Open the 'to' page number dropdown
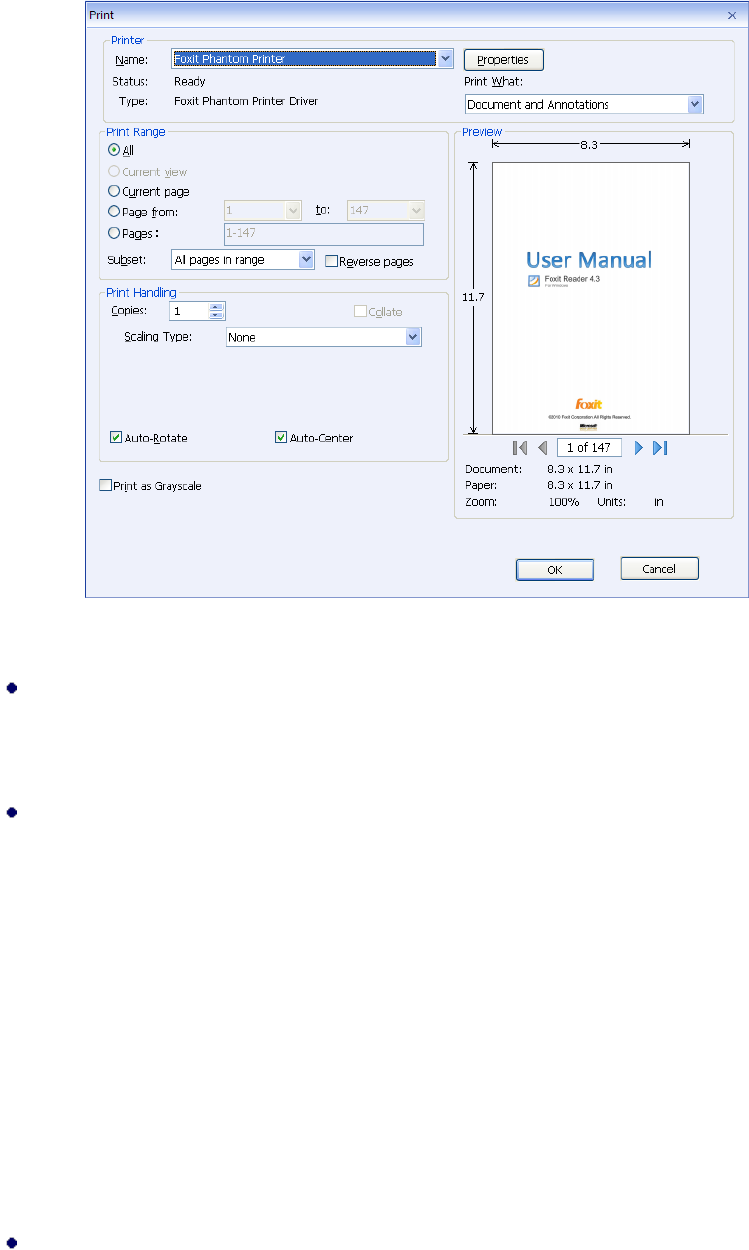The image size is (749, 1250). (417, 211)
